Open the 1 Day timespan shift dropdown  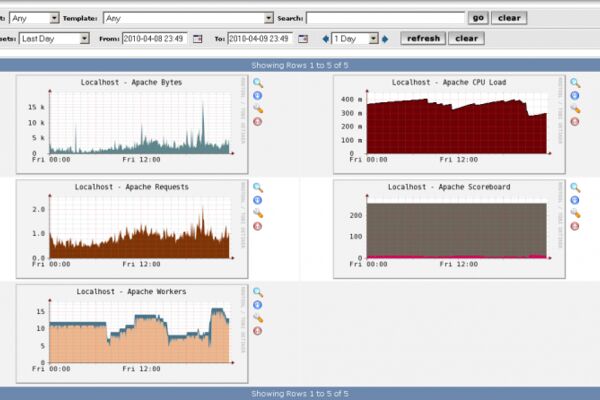pyautogui.click(x=355, y=39)
